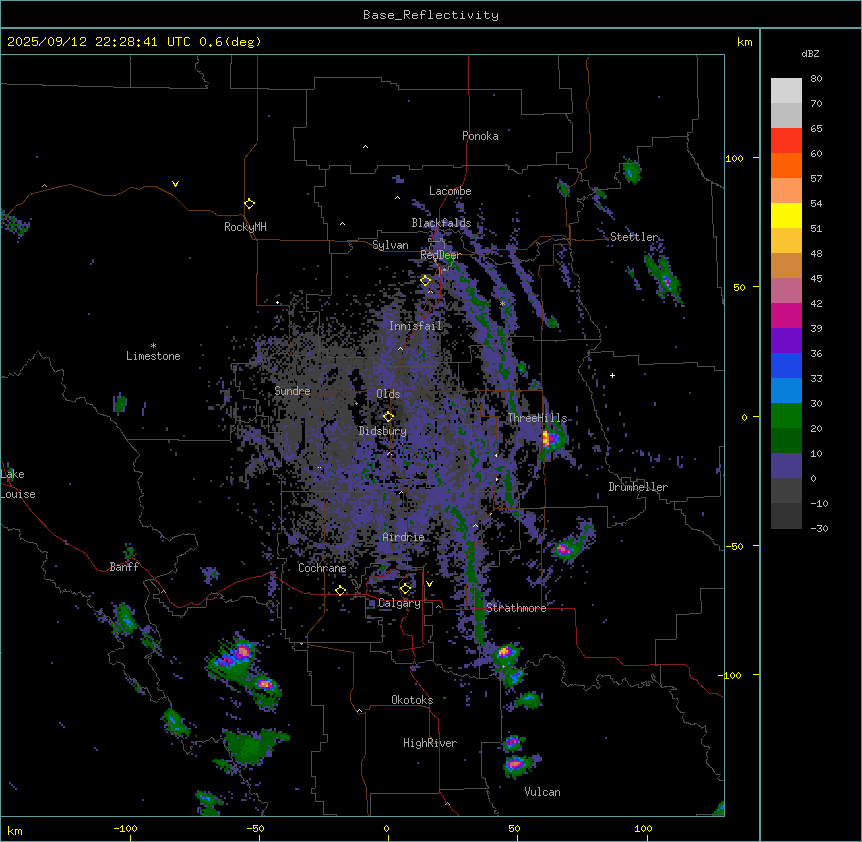The image size is (862, 842).
Task: Click the -50 tick label on vertical axis
Action: pos(734,546)
